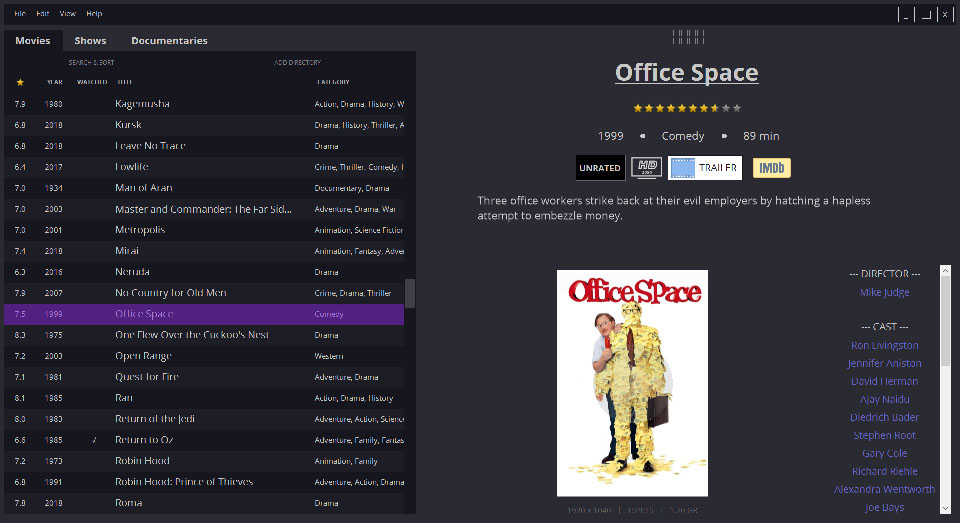Click the Office Space poster thumbnail
The image size is (960, 523).
click(632, 383)
